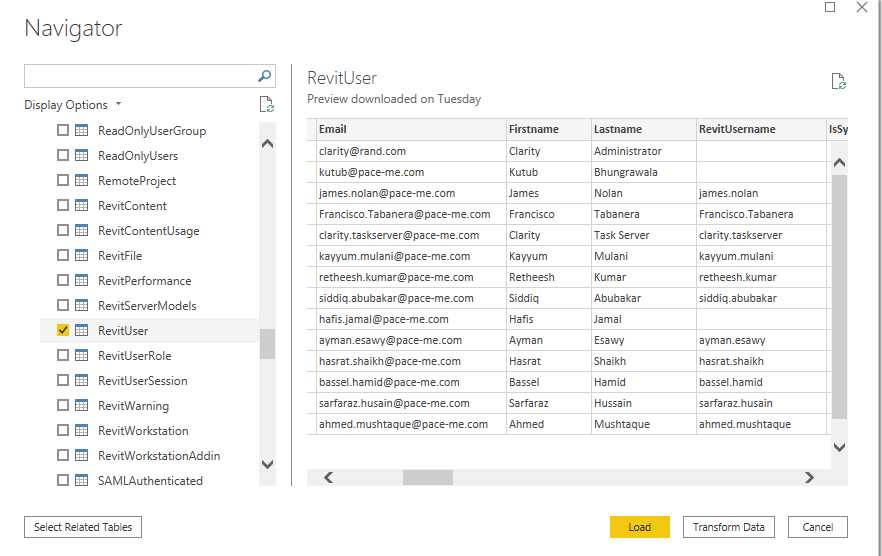Click the table icon next to RemoteProject
This screenshot has height=556, width=882.
(x=81, y=181)
